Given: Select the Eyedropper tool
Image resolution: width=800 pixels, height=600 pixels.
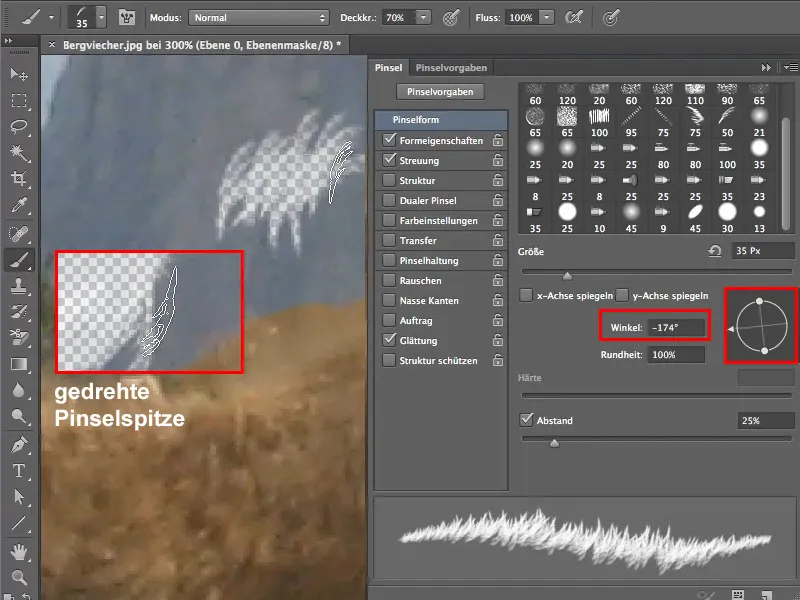Looking at the screenshot, I should 19,205.
